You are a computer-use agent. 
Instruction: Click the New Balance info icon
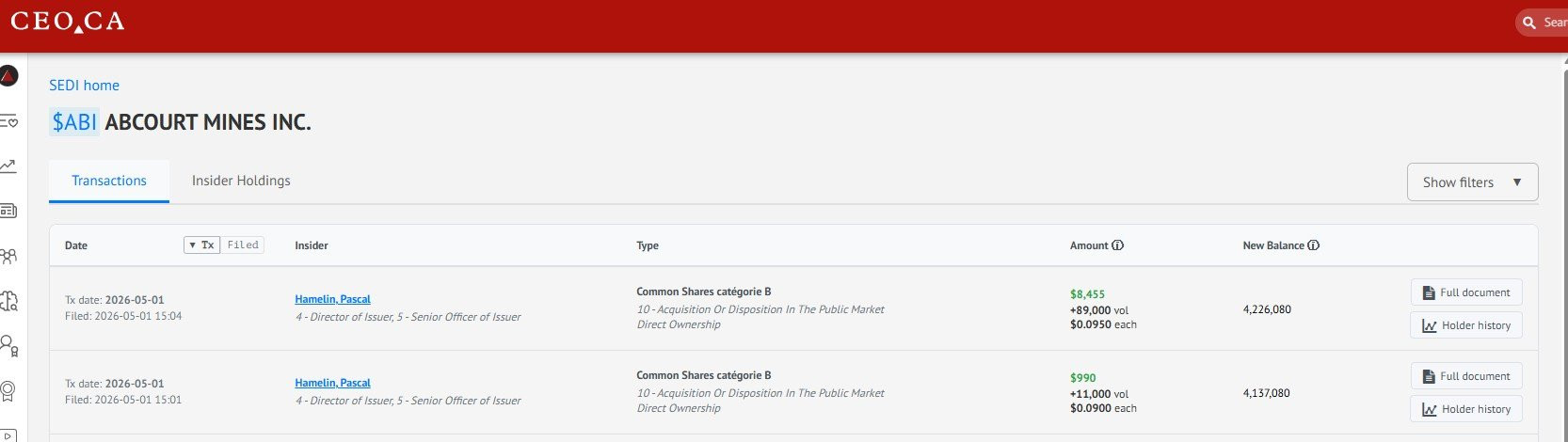pos(1313,245)
